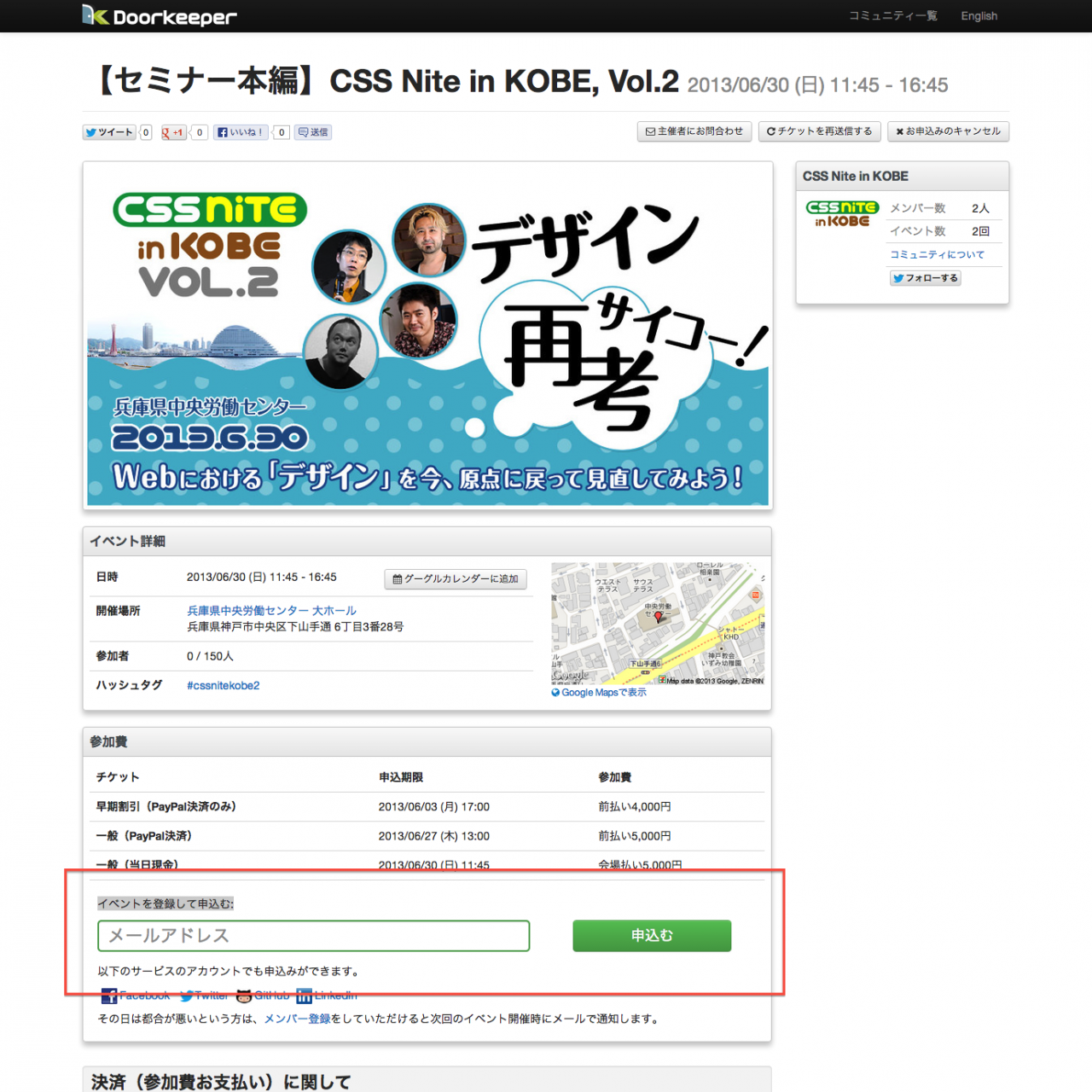1092x1092 pixels.
Task: Switch language to English
Action: point(979,16)
